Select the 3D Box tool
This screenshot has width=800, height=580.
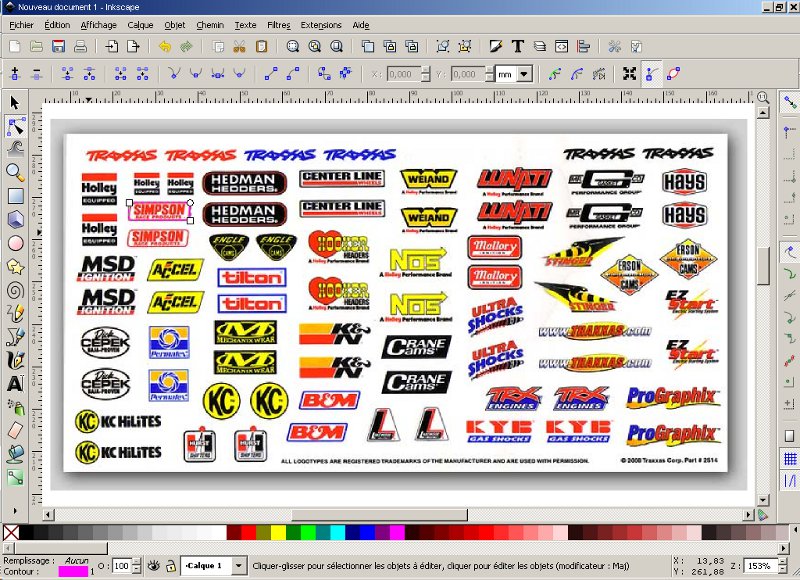[x=15, y=219]
